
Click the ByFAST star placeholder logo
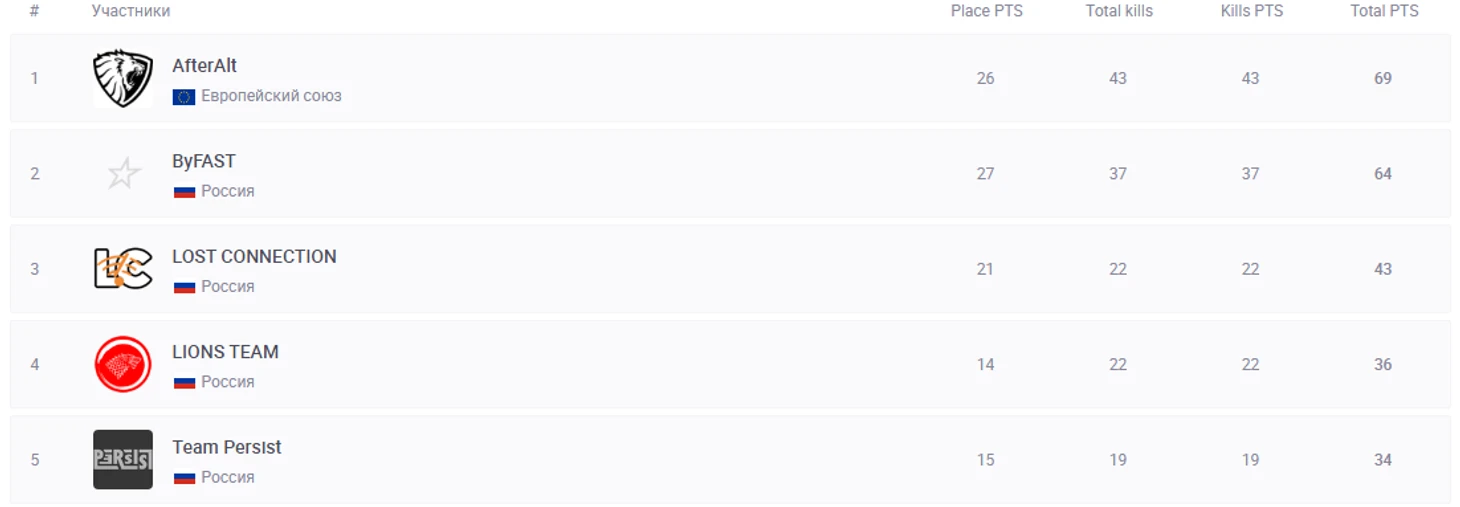(123, 174)
